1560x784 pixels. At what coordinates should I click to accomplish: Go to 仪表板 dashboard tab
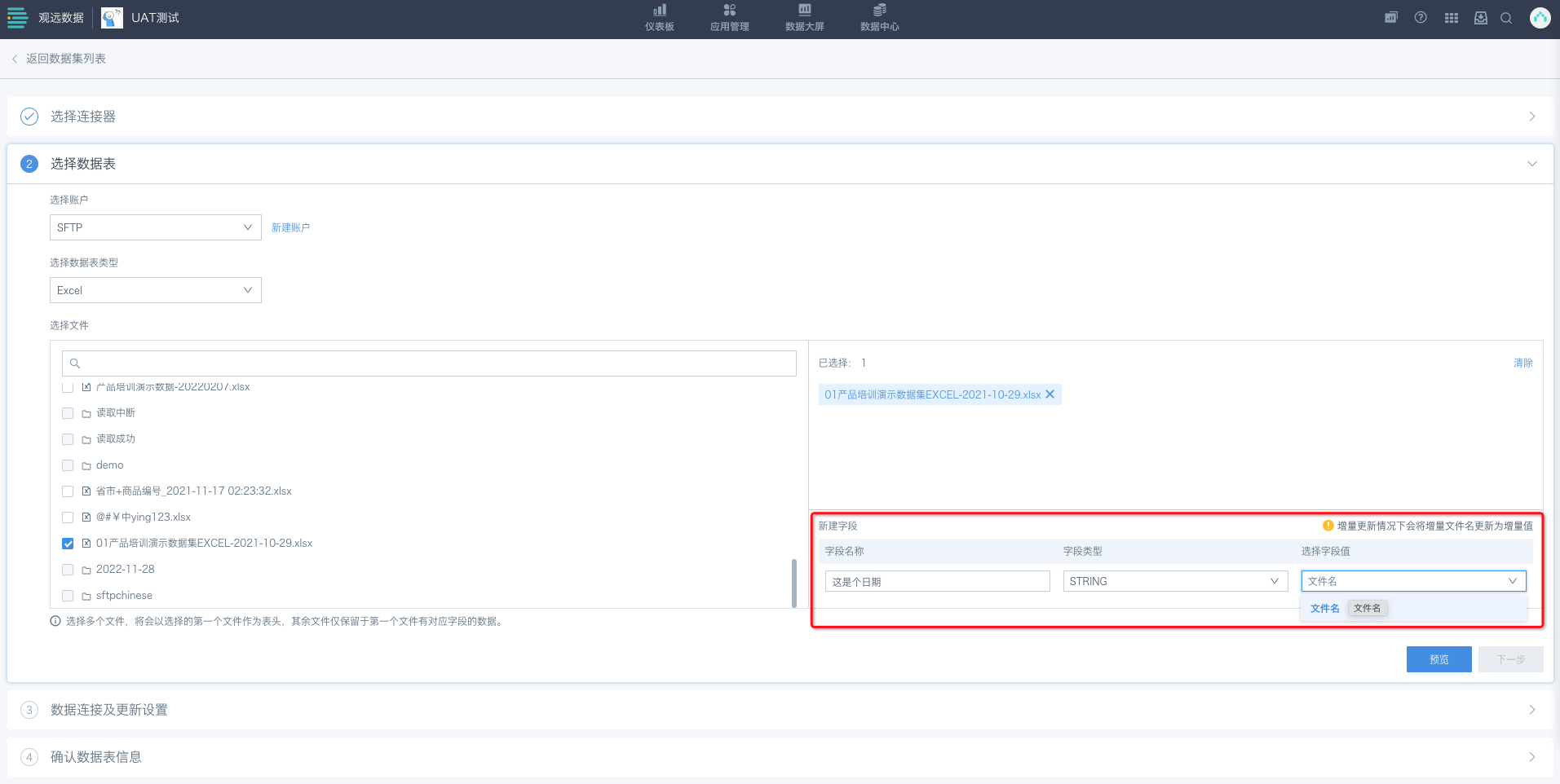click(659, 18)
